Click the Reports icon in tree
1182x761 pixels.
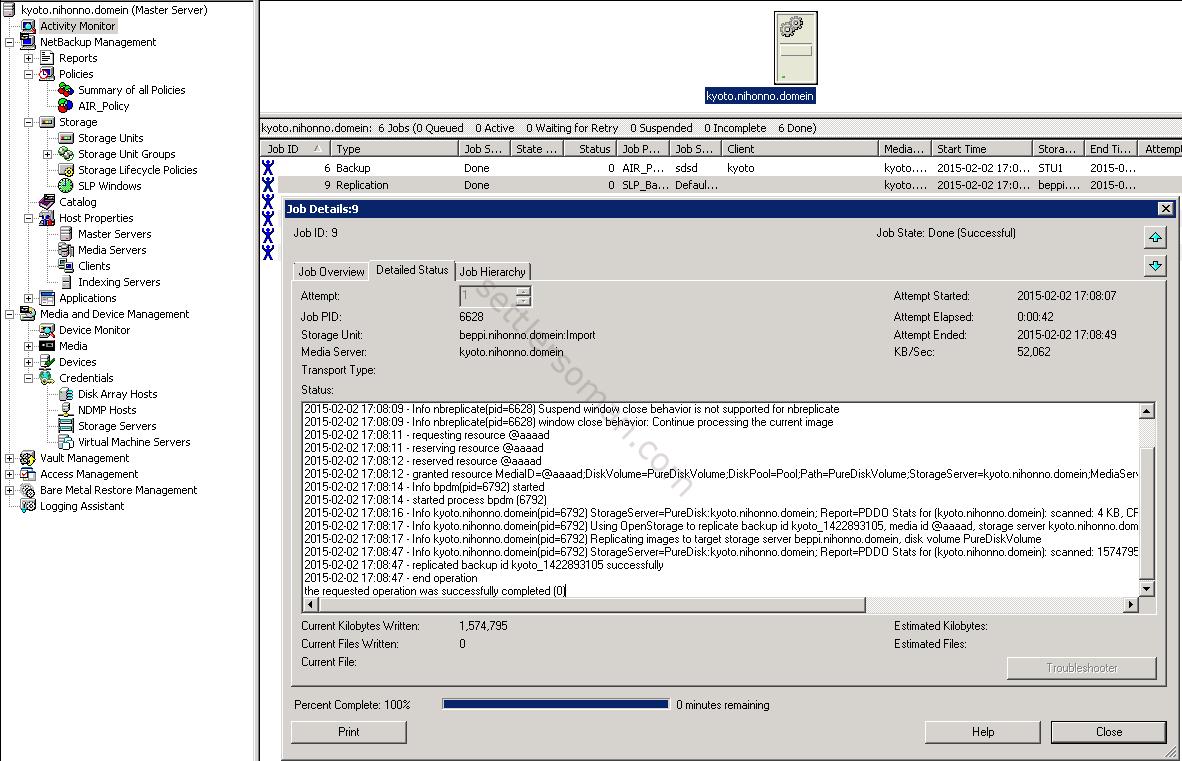click(x=47, y=58)
